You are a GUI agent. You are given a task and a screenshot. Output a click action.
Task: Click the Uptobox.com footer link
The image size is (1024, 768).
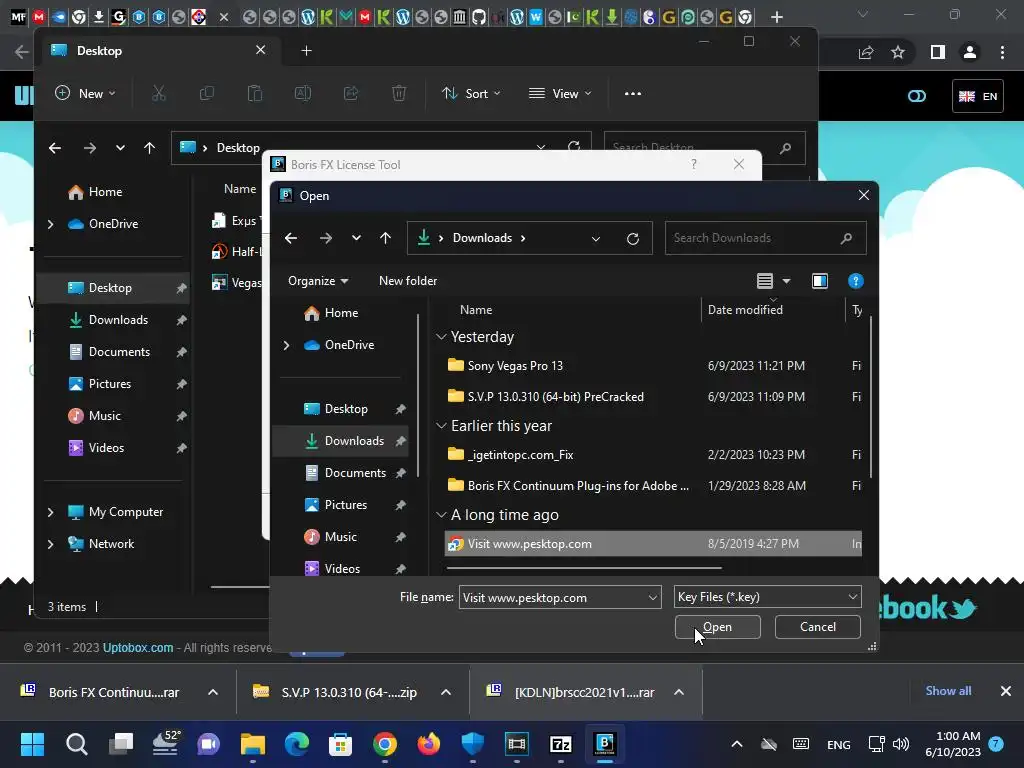coord(138,648)
